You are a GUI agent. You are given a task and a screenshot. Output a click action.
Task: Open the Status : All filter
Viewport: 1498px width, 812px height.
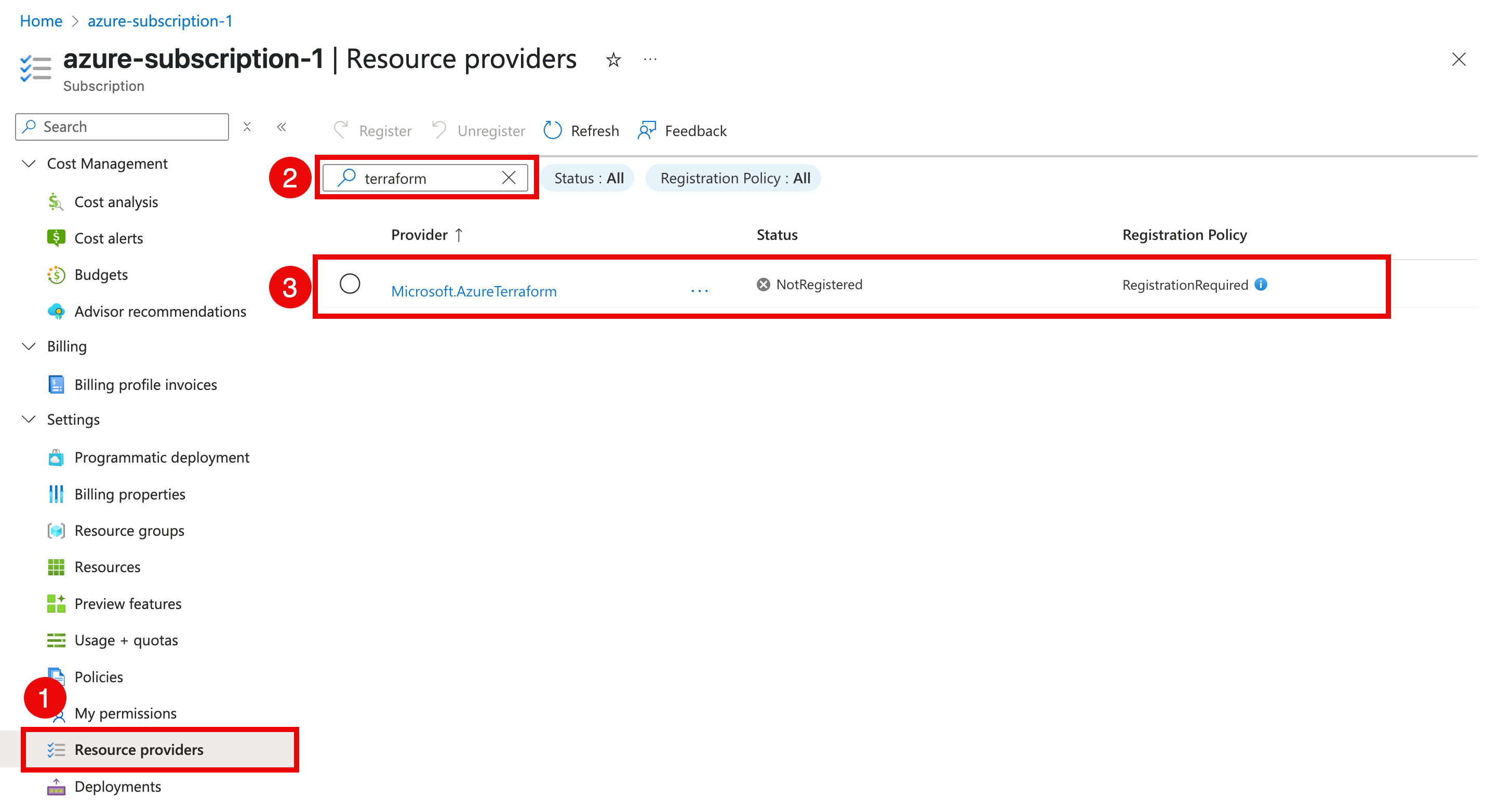click(x=588, y=178)
